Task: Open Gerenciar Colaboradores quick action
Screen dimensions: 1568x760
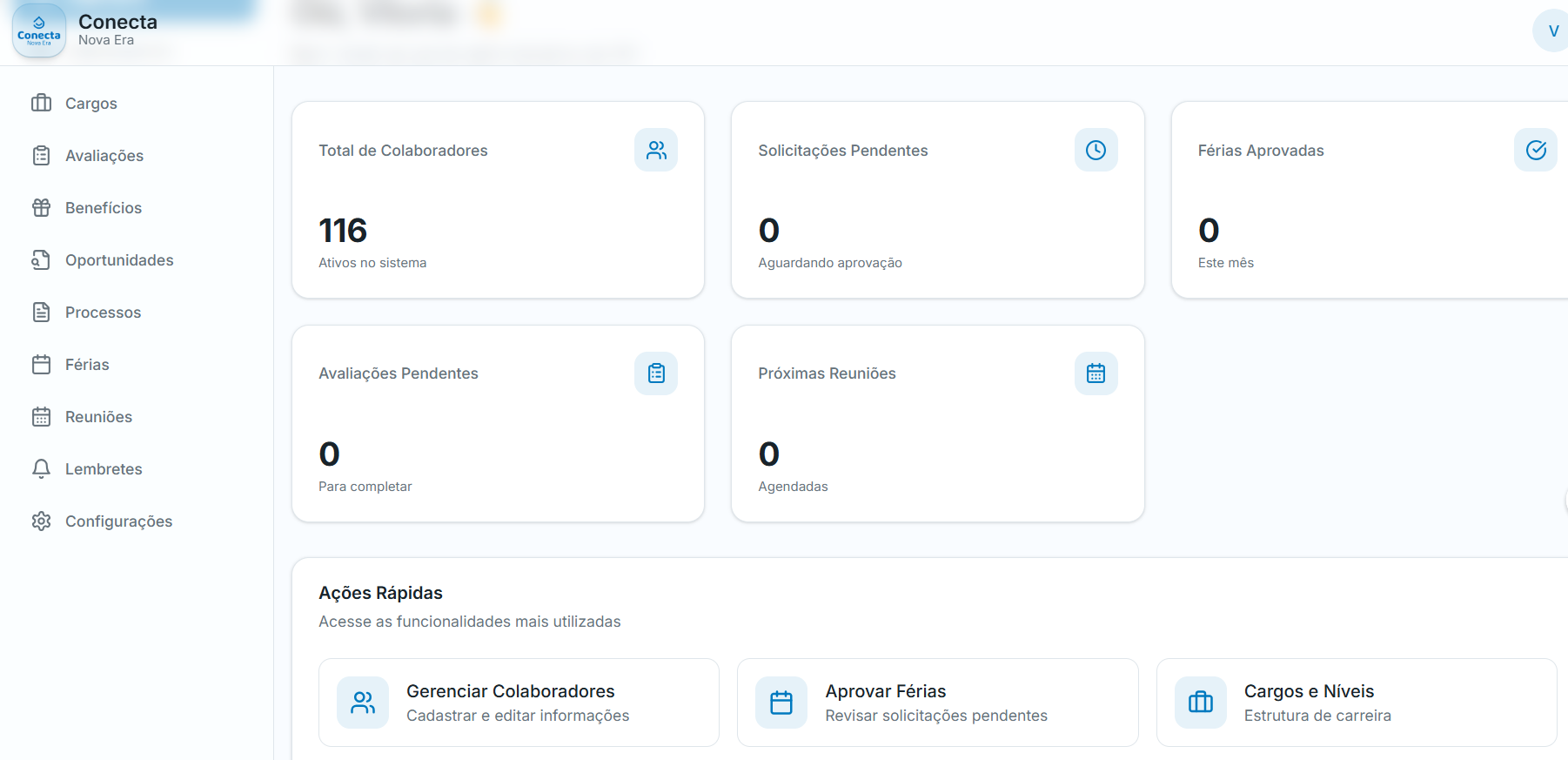Action: coord(519,703)
